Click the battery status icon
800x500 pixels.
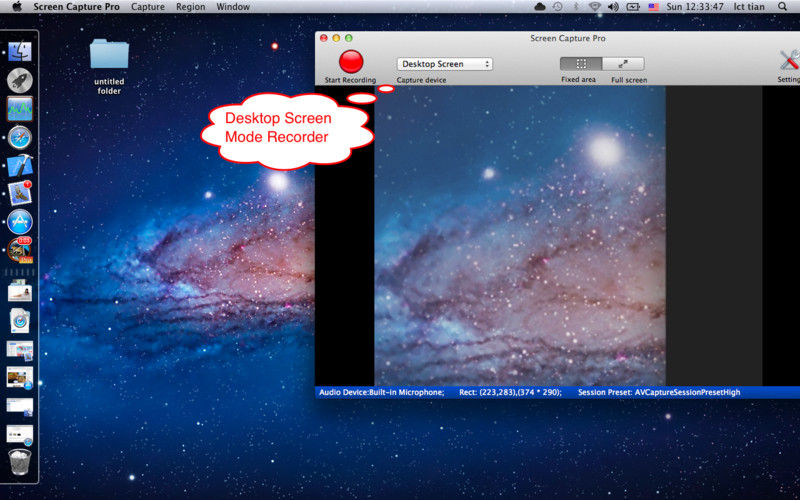(633, 7)
